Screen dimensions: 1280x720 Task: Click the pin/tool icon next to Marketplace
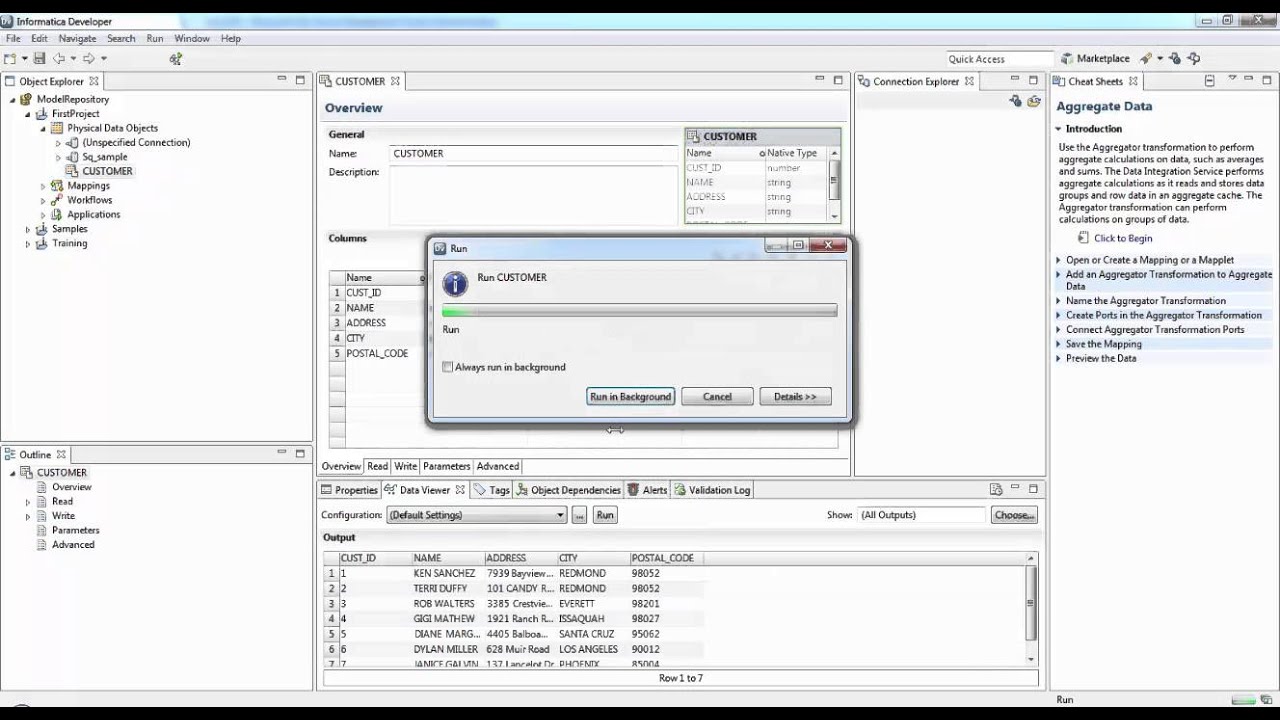(x=1146, y=59)
